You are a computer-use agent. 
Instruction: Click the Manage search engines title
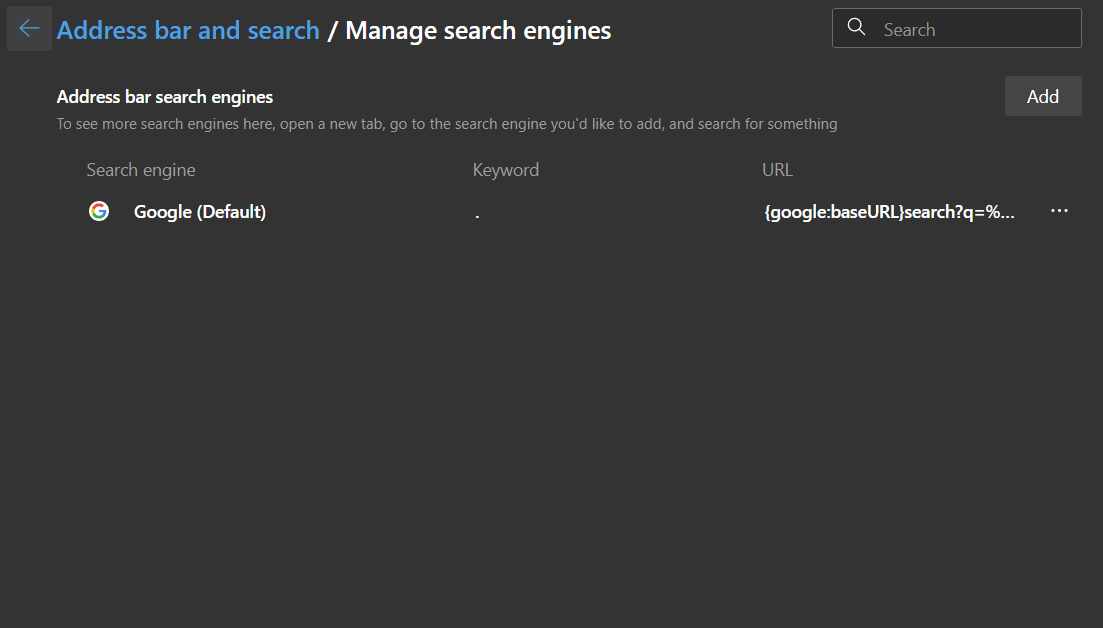click(x=478, y=30)
